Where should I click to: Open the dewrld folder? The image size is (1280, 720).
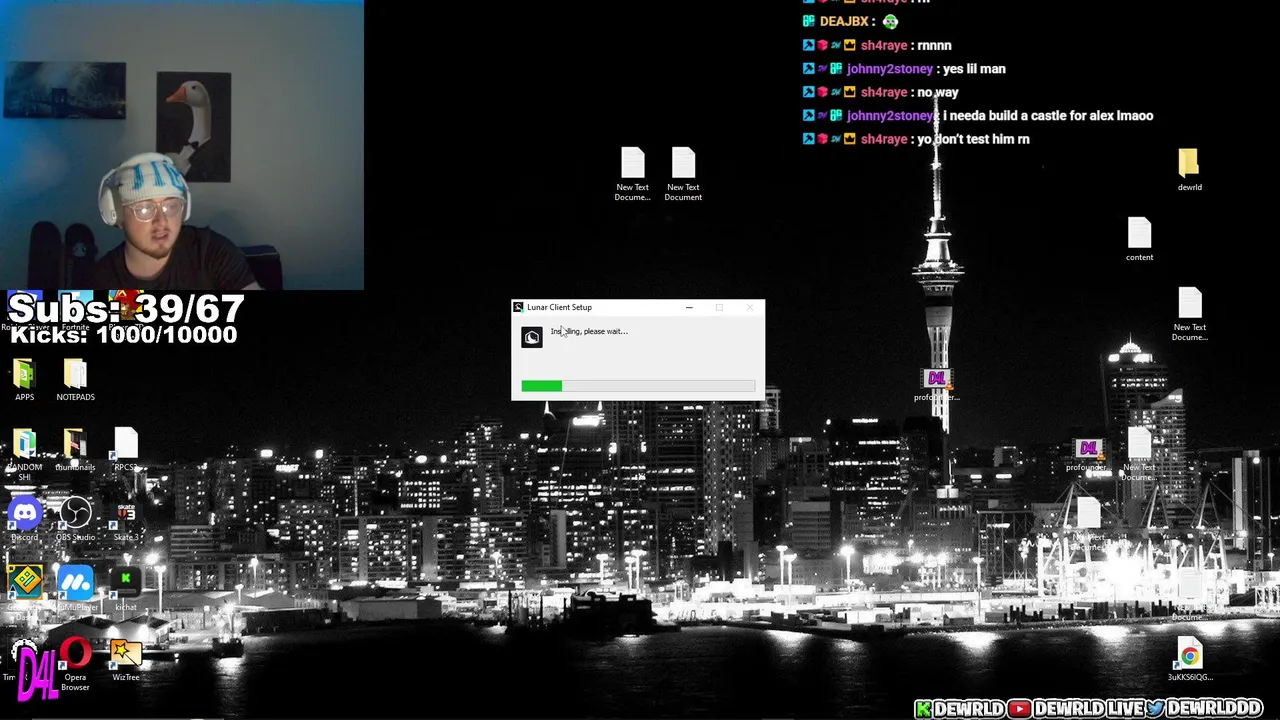click(1189, 170)
